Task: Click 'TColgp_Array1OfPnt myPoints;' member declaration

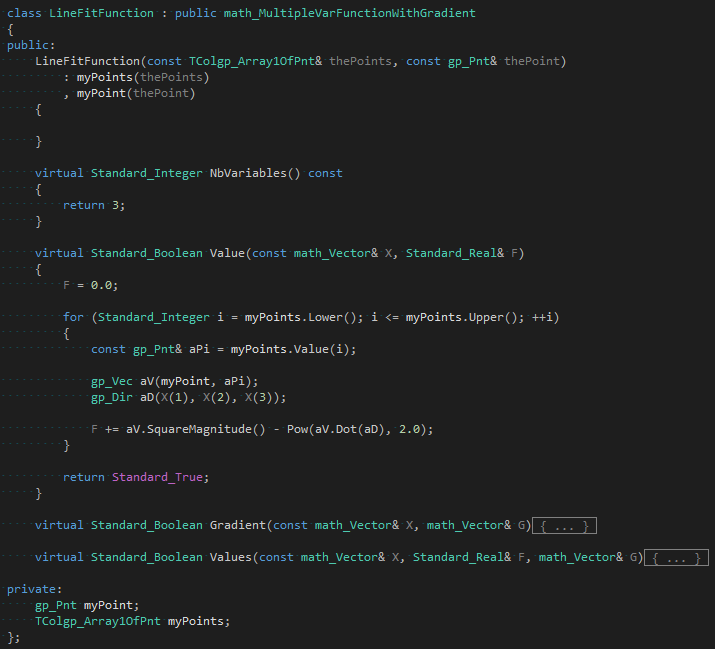Action: (133, 621)
